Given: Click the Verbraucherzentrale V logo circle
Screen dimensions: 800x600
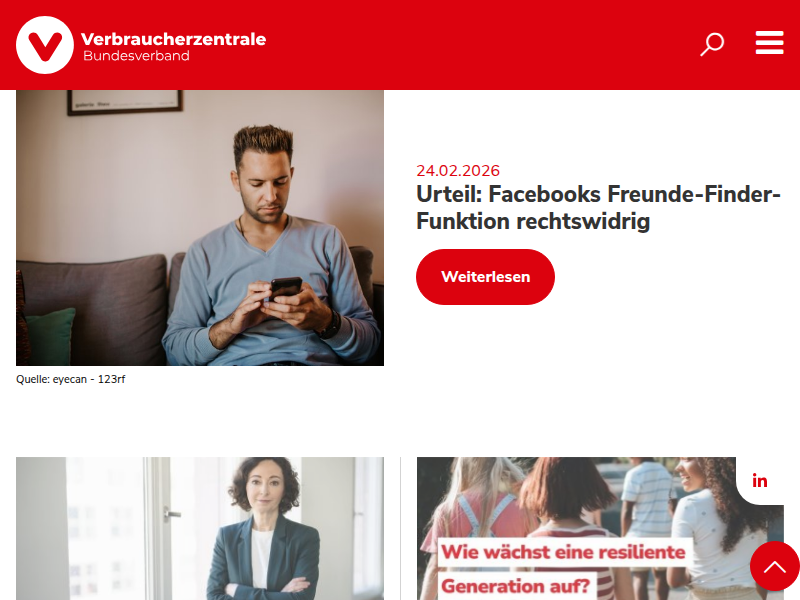Looking at the screenshot, I should click(x=45, y=45).
